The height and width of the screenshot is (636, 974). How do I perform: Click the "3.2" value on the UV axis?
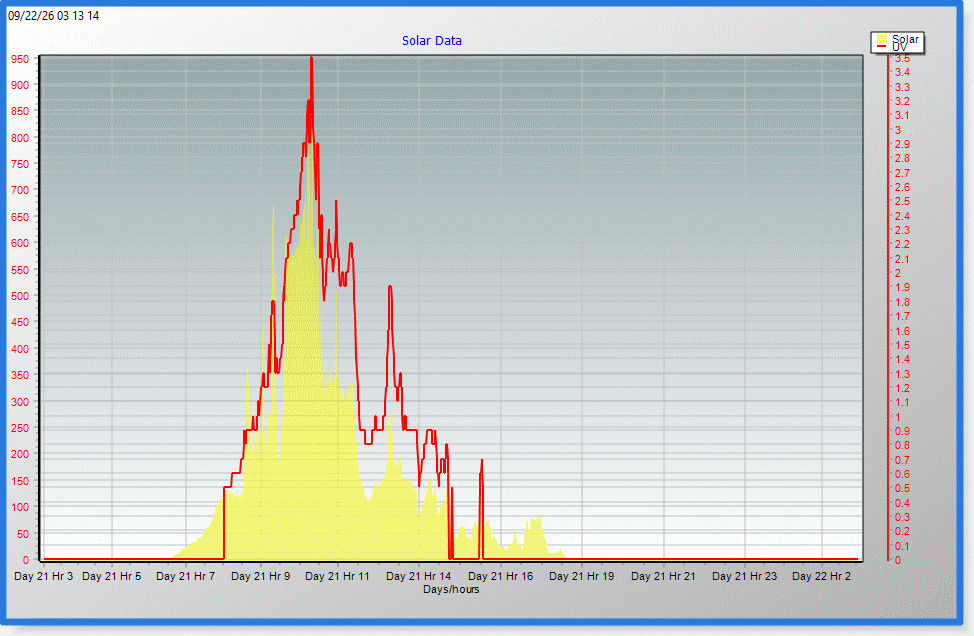(x=902, y=101)
